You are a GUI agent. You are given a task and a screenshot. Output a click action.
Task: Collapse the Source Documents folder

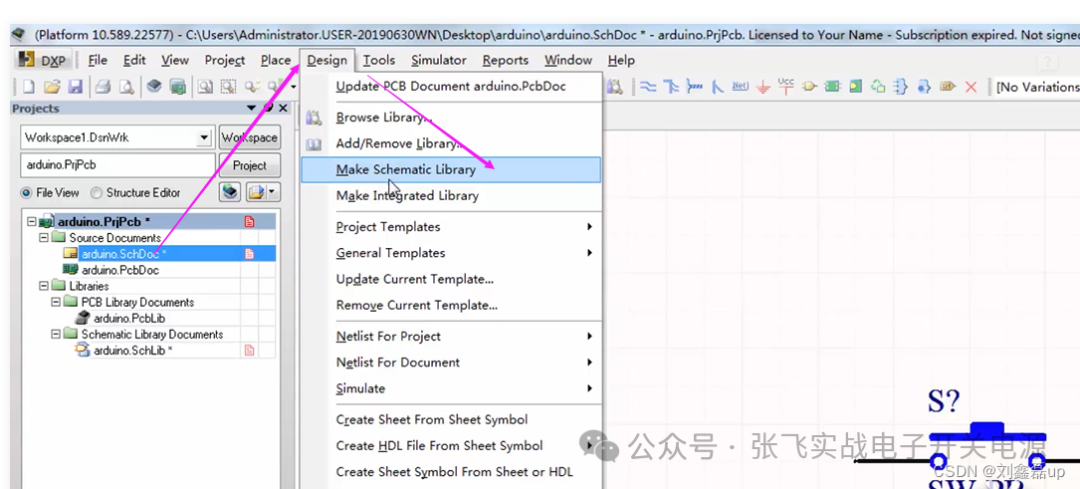click(43, 238)
